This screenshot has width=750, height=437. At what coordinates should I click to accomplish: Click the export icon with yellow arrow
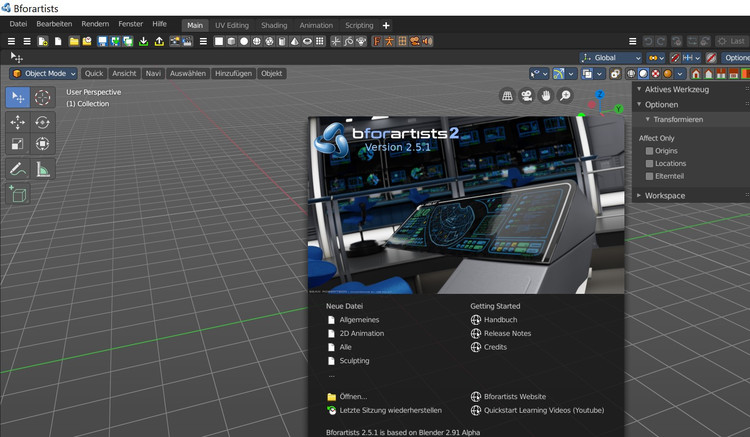point(159,41)
